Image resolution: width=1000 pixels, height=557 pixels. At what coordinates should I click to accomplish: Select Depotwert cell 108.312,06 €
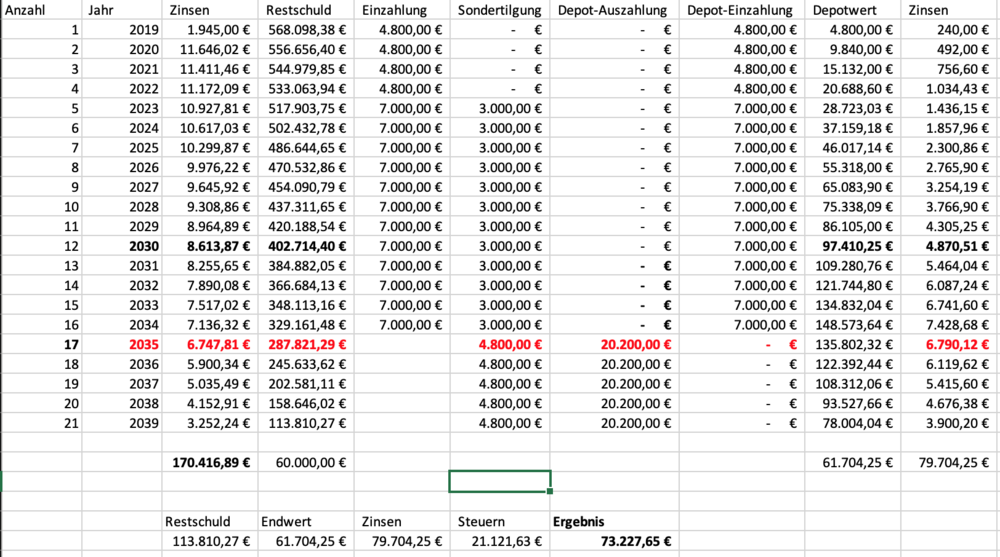click(853, 385)
